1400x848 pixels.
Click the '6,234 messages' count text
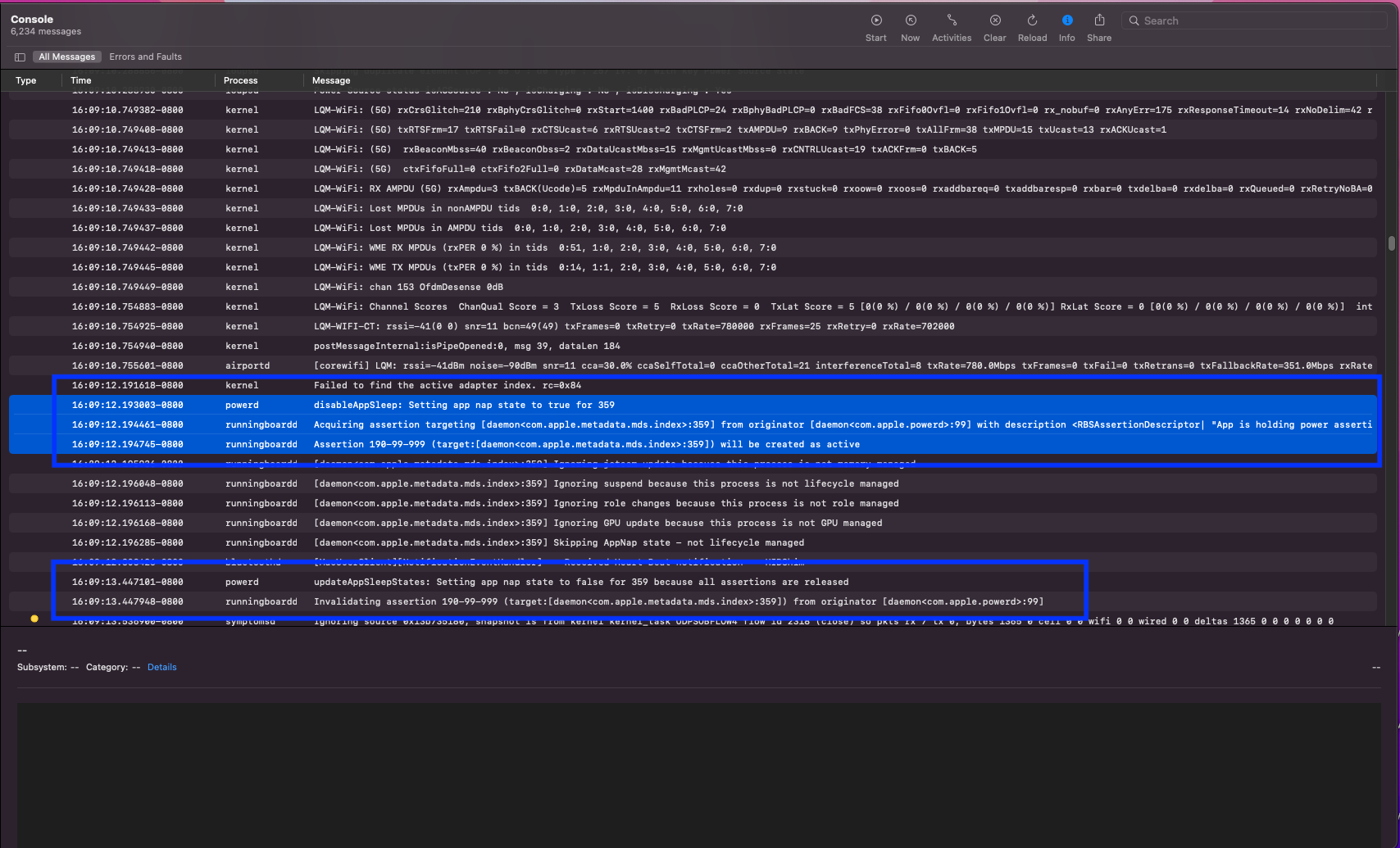pyautogui.click(x=46, y=32)
